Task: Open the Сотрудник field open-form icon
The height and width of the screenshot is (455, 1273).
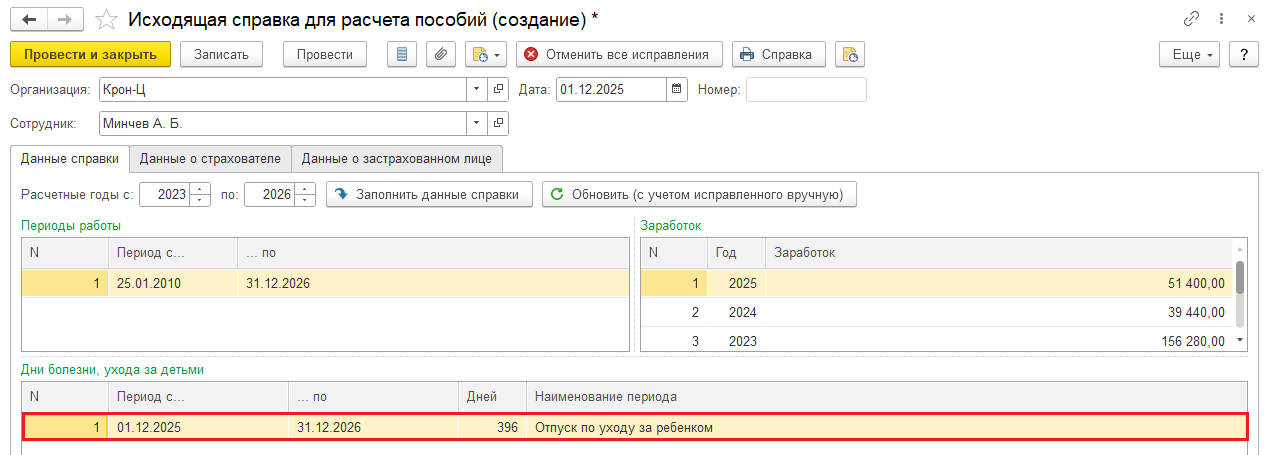Action: [498, 124]
